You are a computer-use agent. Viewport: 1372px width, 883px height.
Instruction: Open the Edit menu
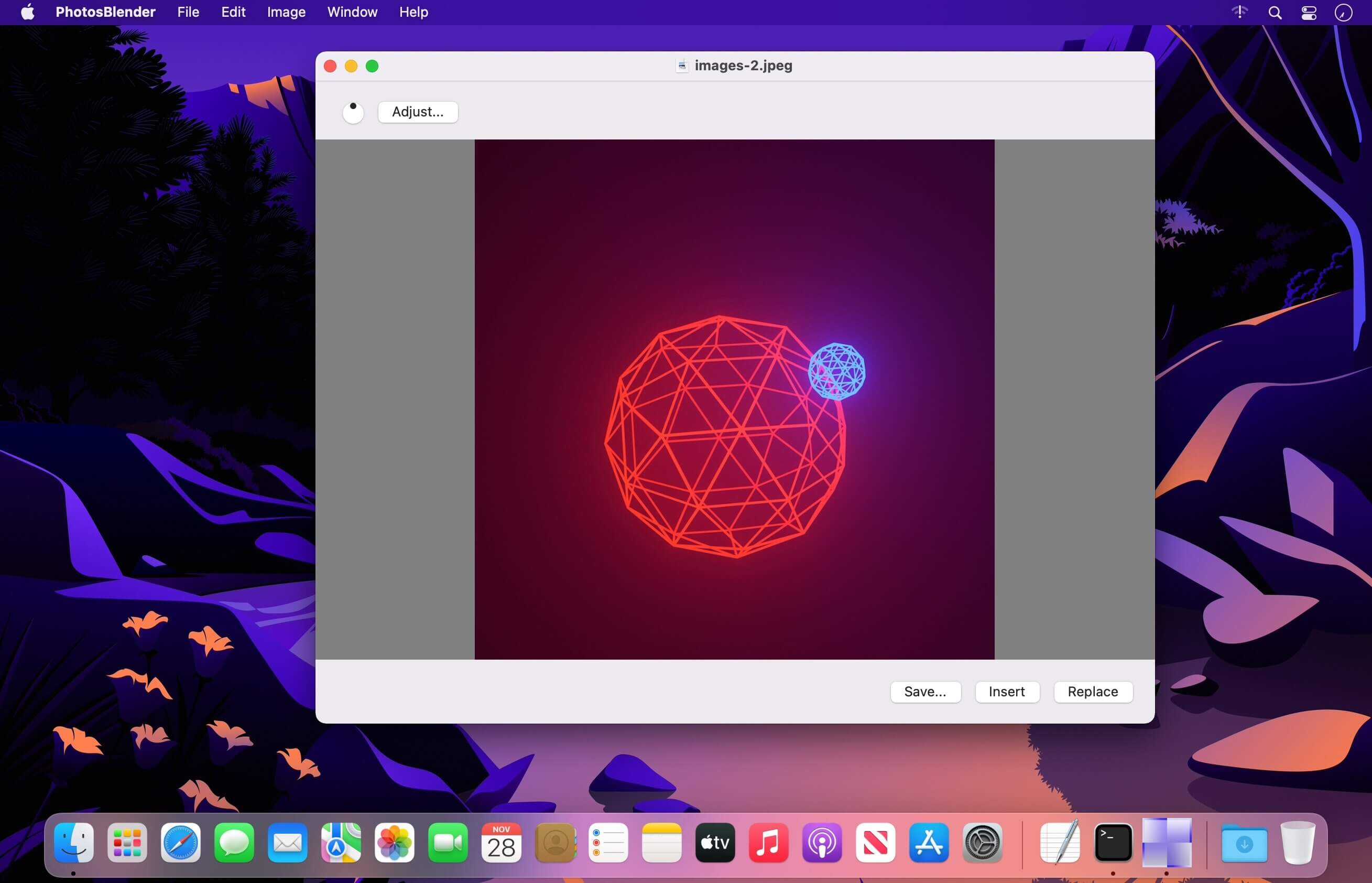(x=233, y=12)
